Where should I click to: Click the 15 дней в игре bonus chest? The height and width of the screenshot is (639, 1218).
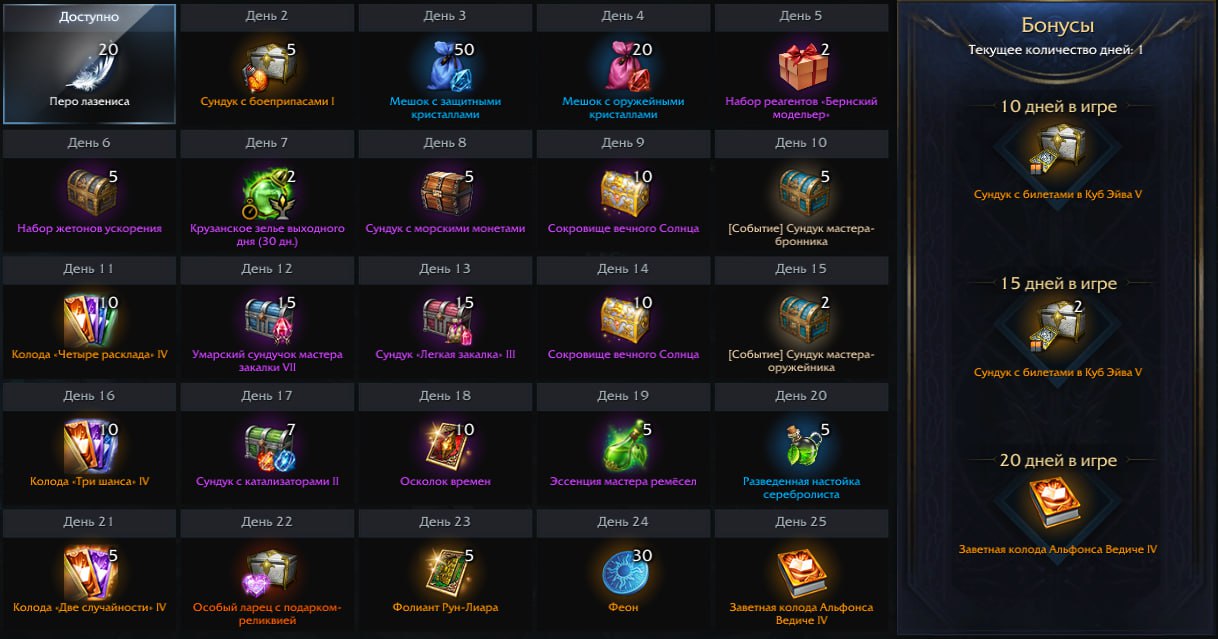(1057, 328)
